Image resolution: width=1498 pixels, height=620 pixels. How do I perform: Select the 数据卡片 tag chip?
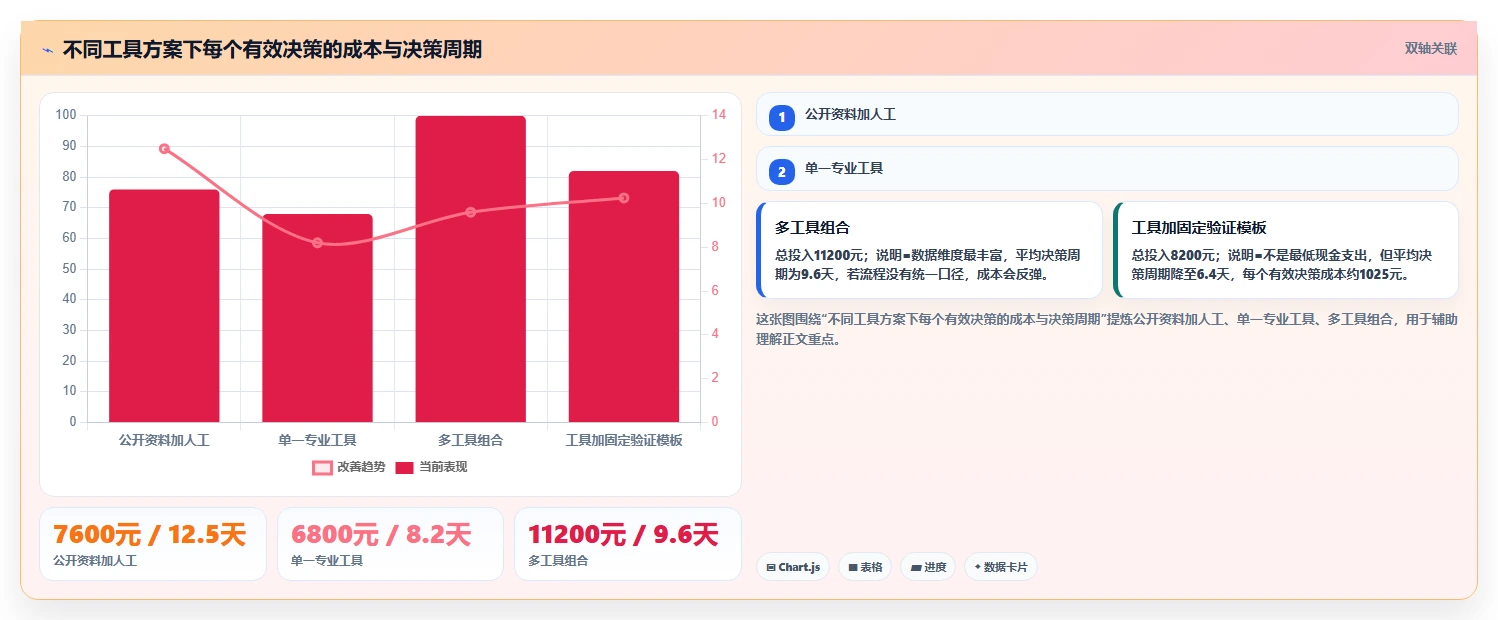point(1001,567)
